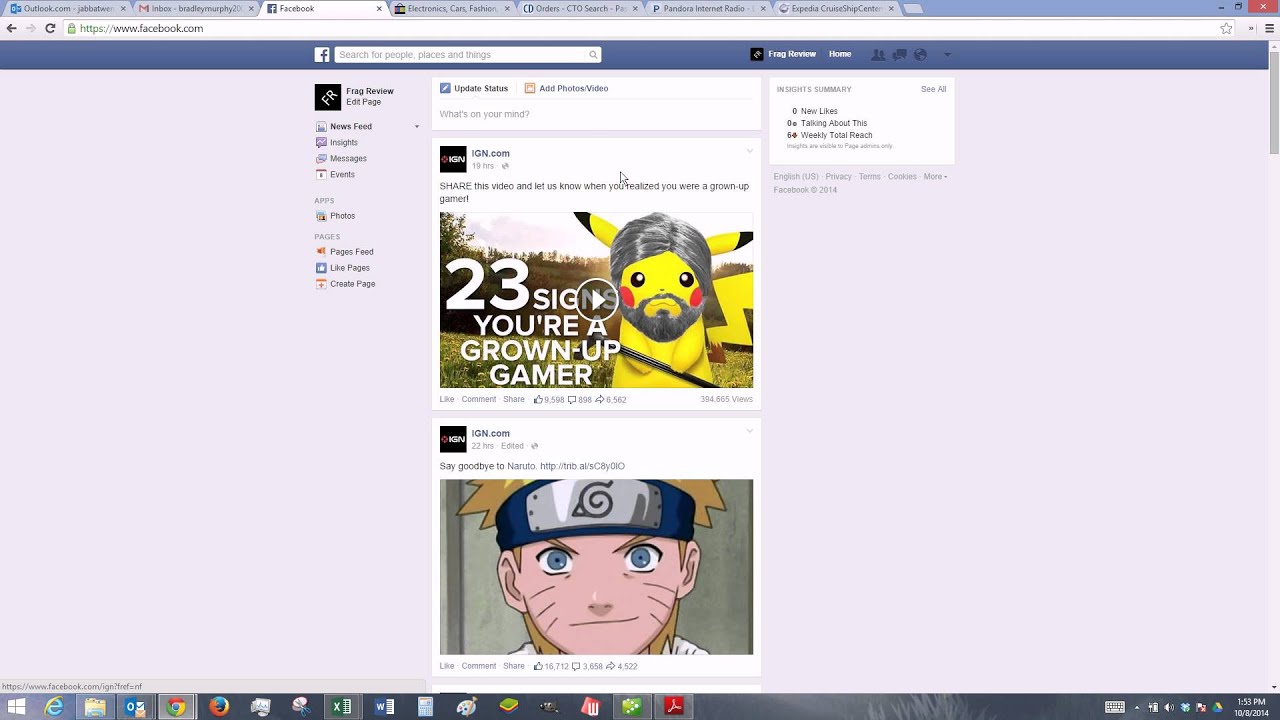
Task: Comment on the 23 Signs video post
Action: 479,399
